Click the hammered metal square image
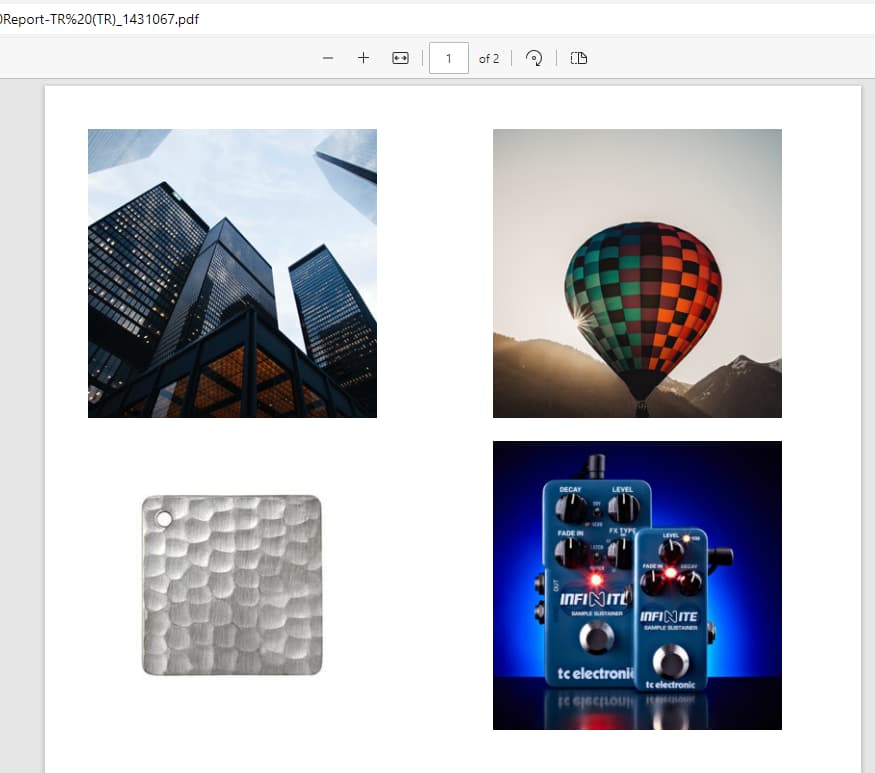 [x=232, y=585]
